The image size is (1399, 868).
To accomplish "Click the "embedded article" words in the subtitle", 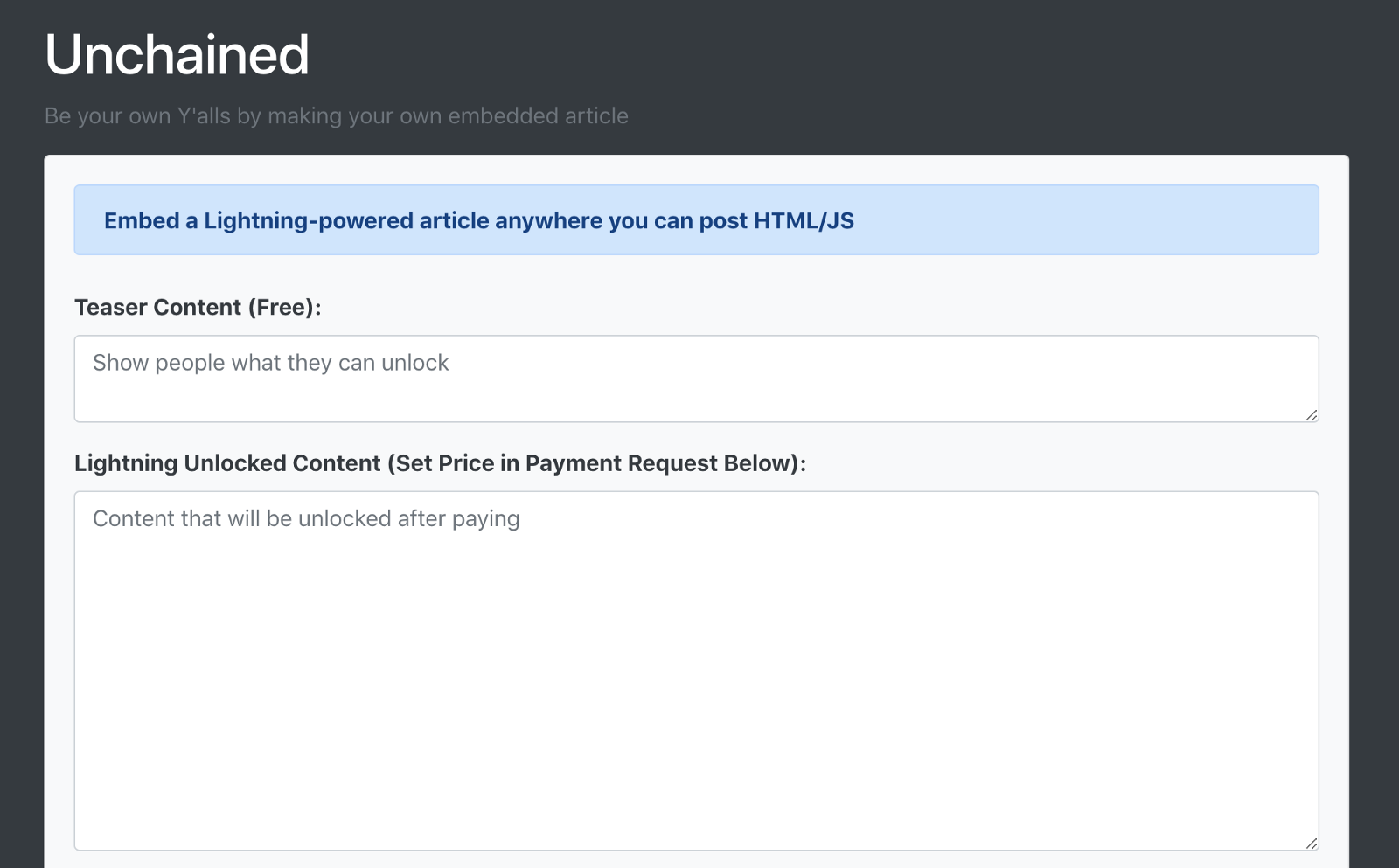I will pos(538,116).
